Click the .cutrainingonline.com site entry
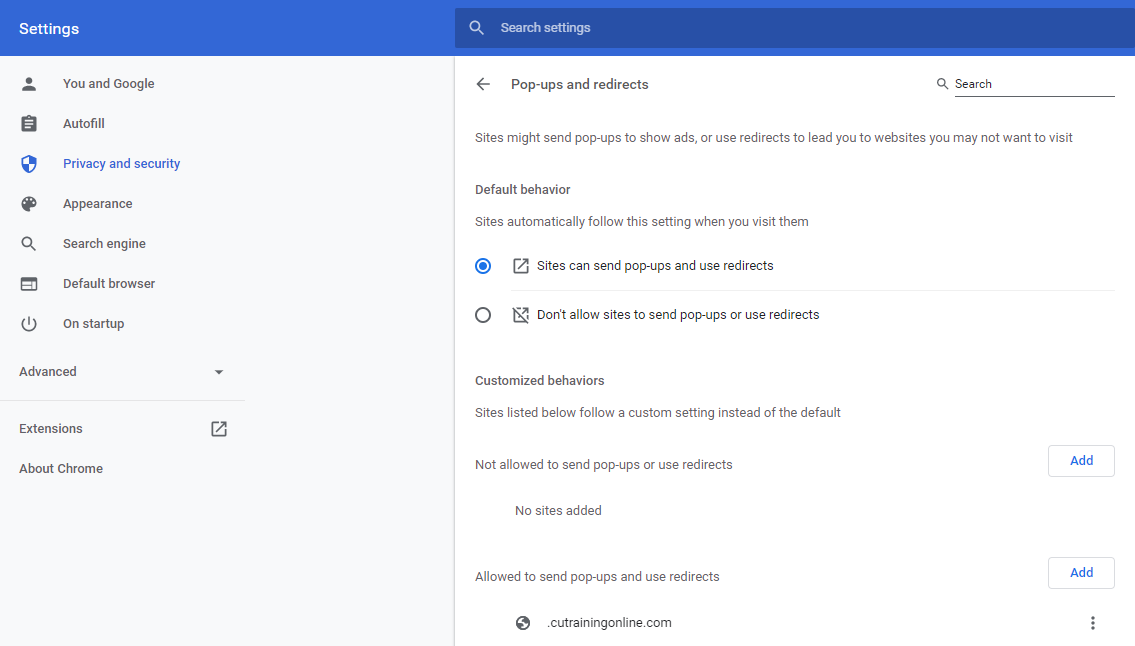The height and width of the screenshot is (646, 1135). coord(609,623)
